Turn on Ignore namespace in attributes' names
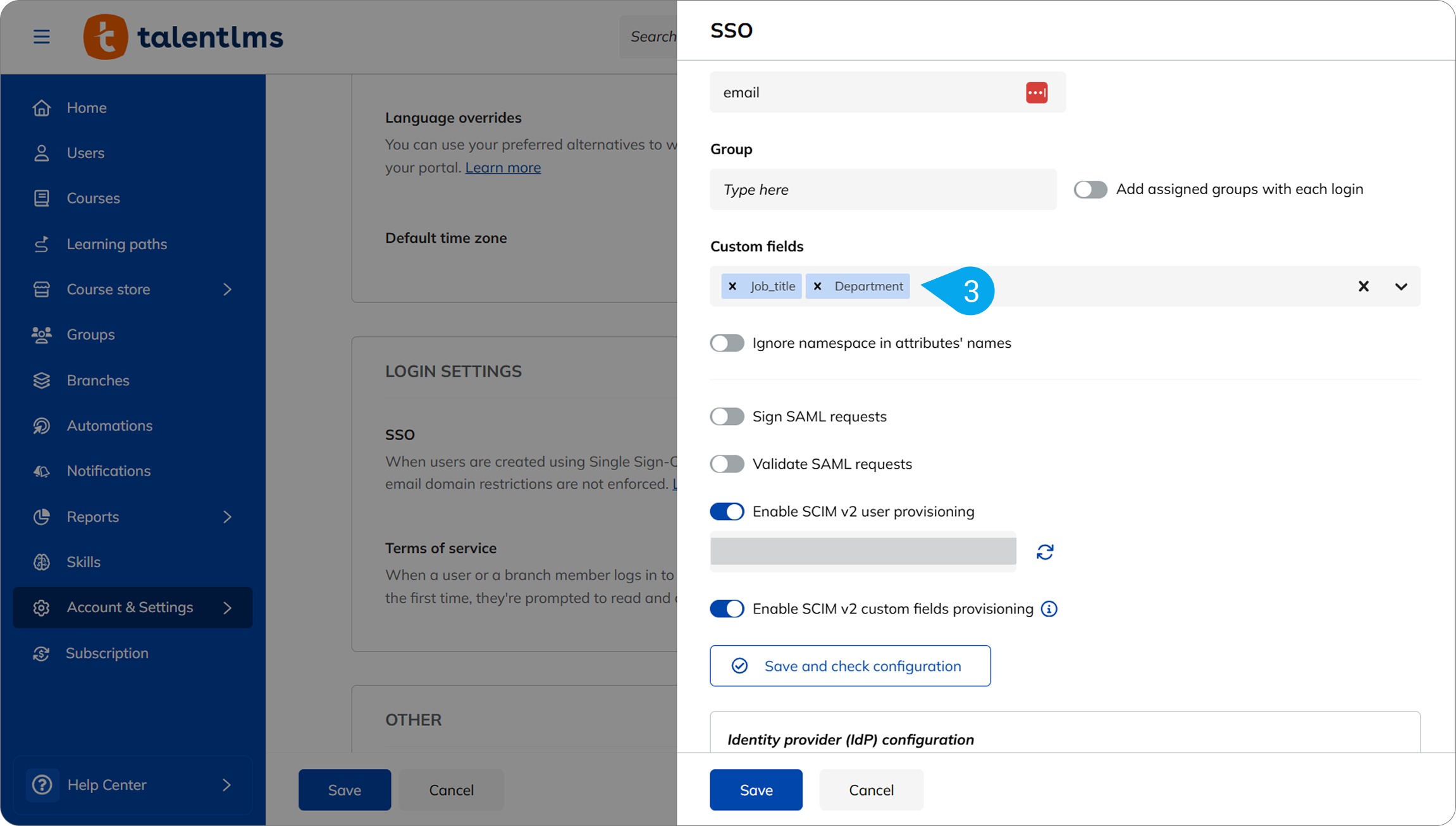The height and width of the screenshot is (826, 1456). [727, 343]
